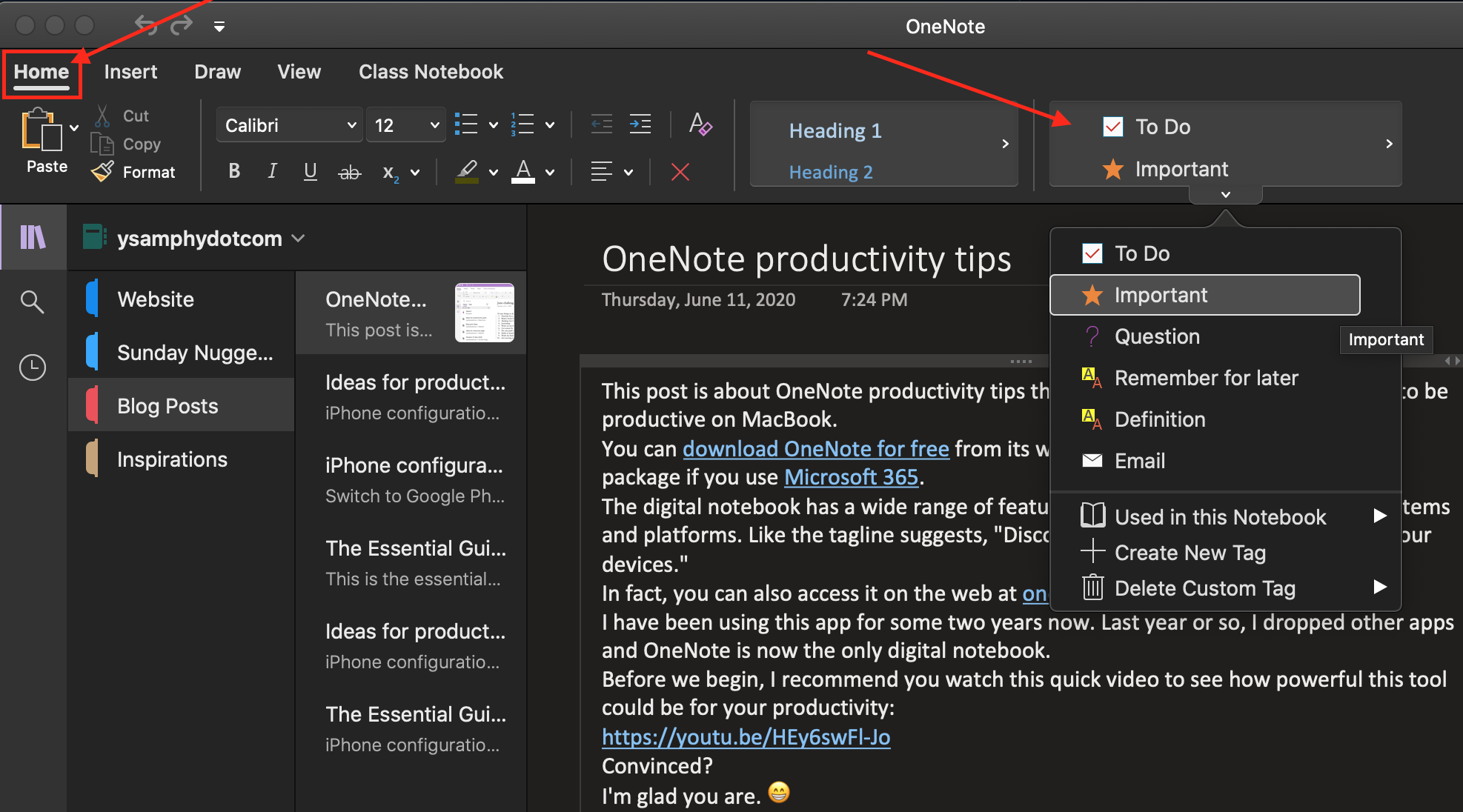Click the bulleted list icon
Image resolution: width=1463 pixels, height=812 pixels.
(465, 124)
